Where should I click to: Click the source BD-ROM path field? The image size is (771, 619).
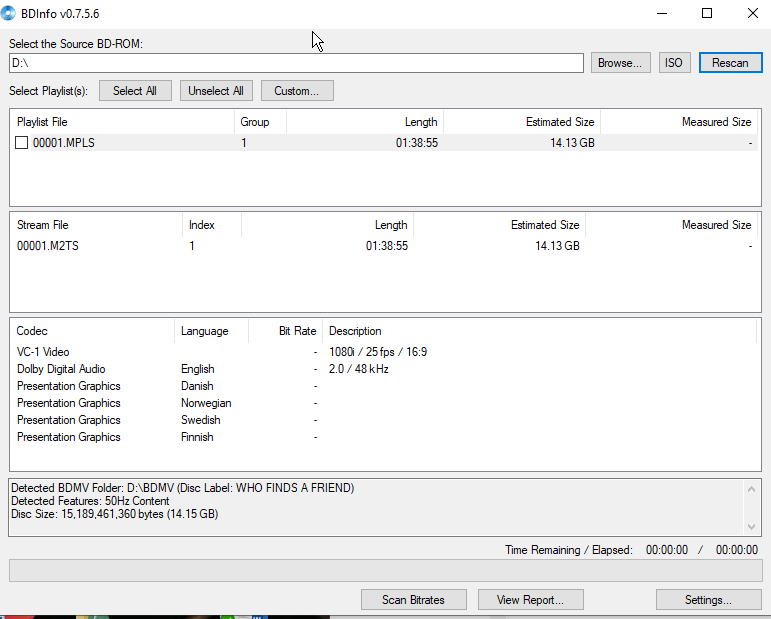click(x=296, y=63)
